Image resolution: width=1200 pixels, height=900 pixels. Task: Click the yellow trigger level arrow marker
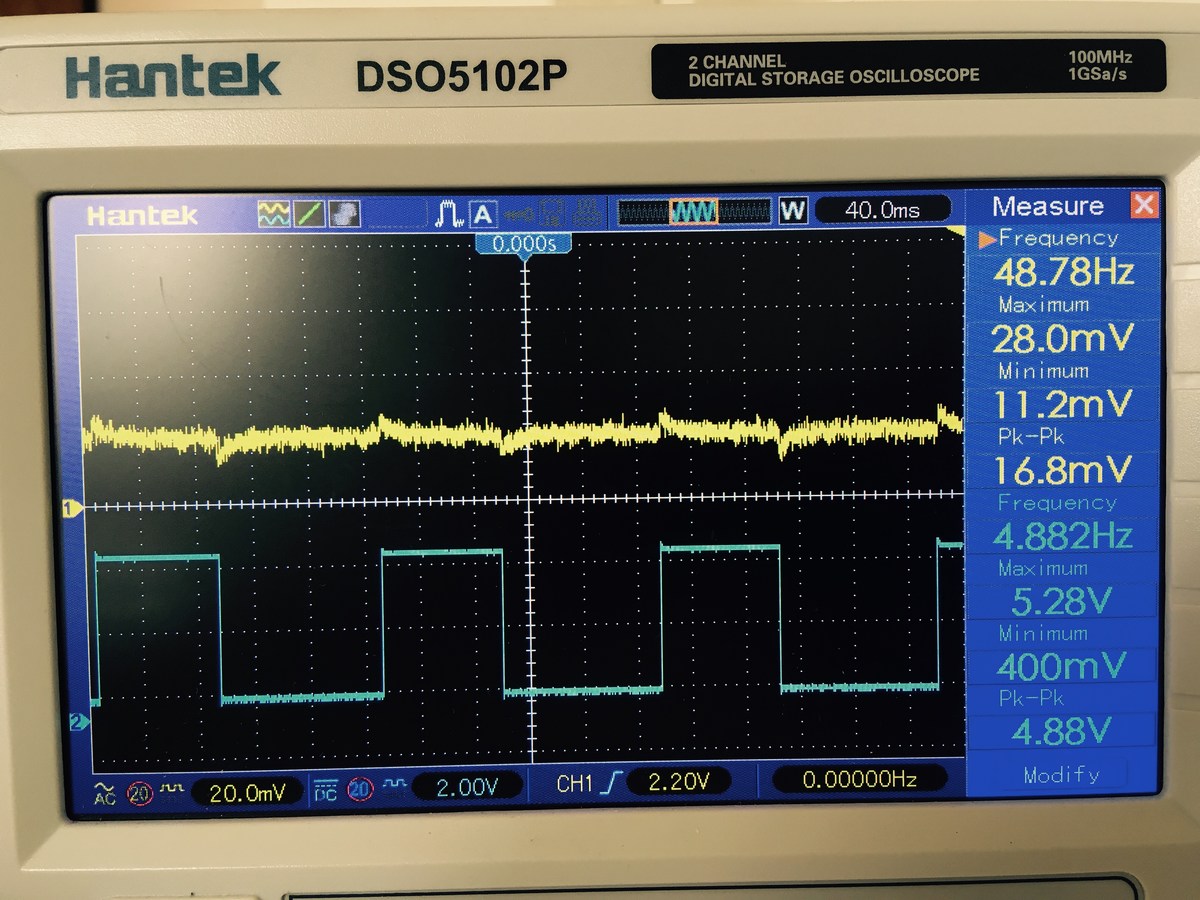(x=956, y=232)
